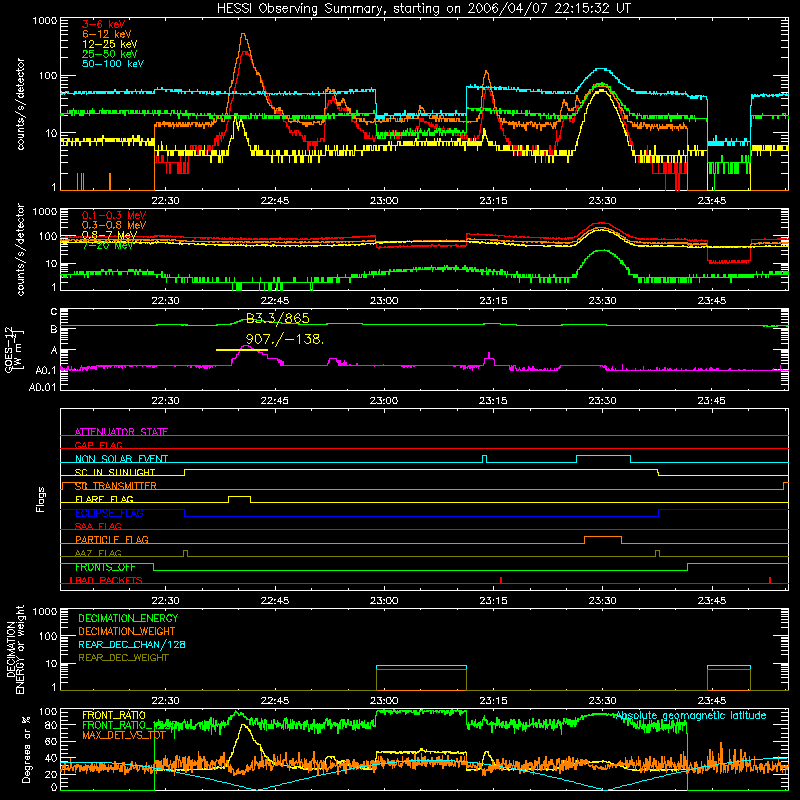Select the GAP_FLAG label
This screenshot has width=800, height=800.
coord(98,445)
